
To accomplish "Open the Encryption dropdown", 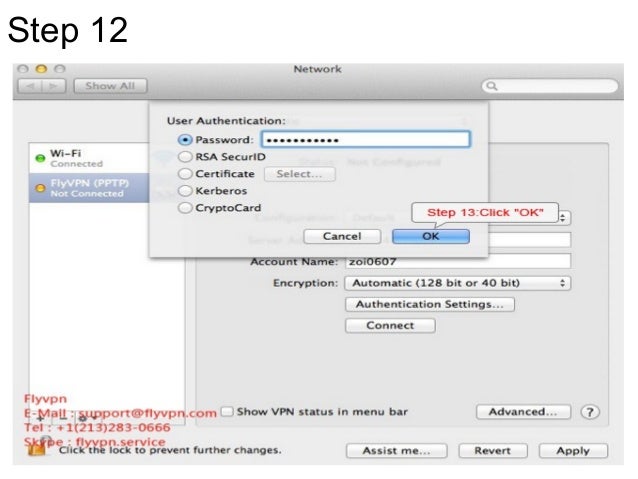I will pos(458,283).
